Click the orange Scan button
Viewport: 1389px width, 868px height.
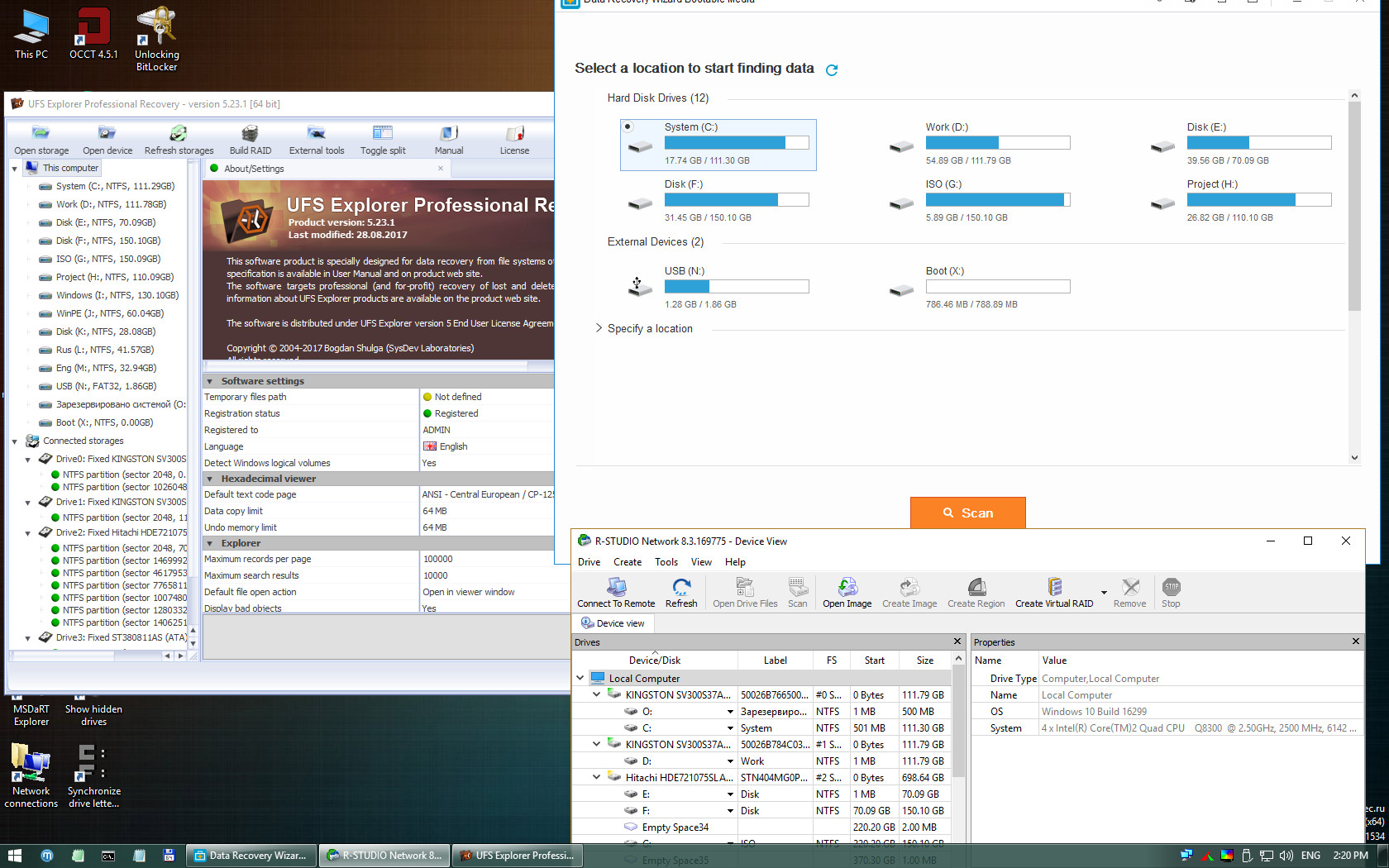coord(967,513)
